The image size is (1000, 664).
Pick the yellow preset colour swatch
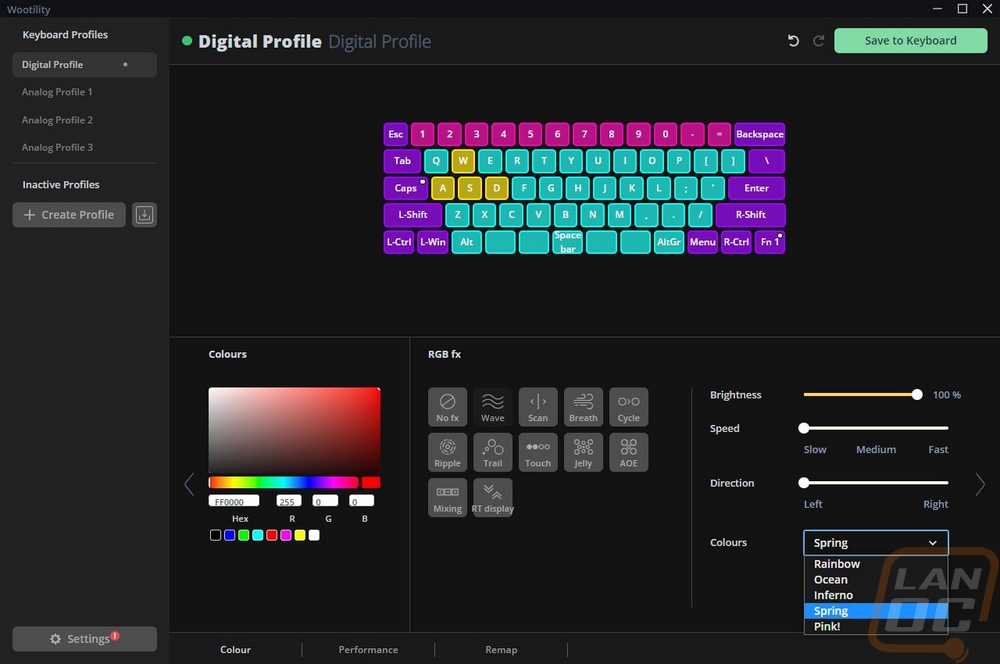coord(300,535)
